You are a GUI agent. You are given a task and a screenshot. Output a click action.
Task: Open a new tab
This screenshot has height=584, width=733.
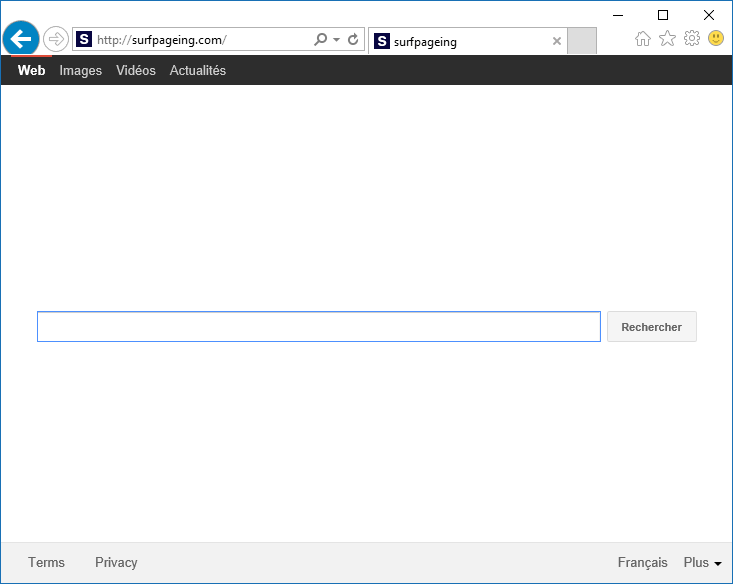point(582,41)
